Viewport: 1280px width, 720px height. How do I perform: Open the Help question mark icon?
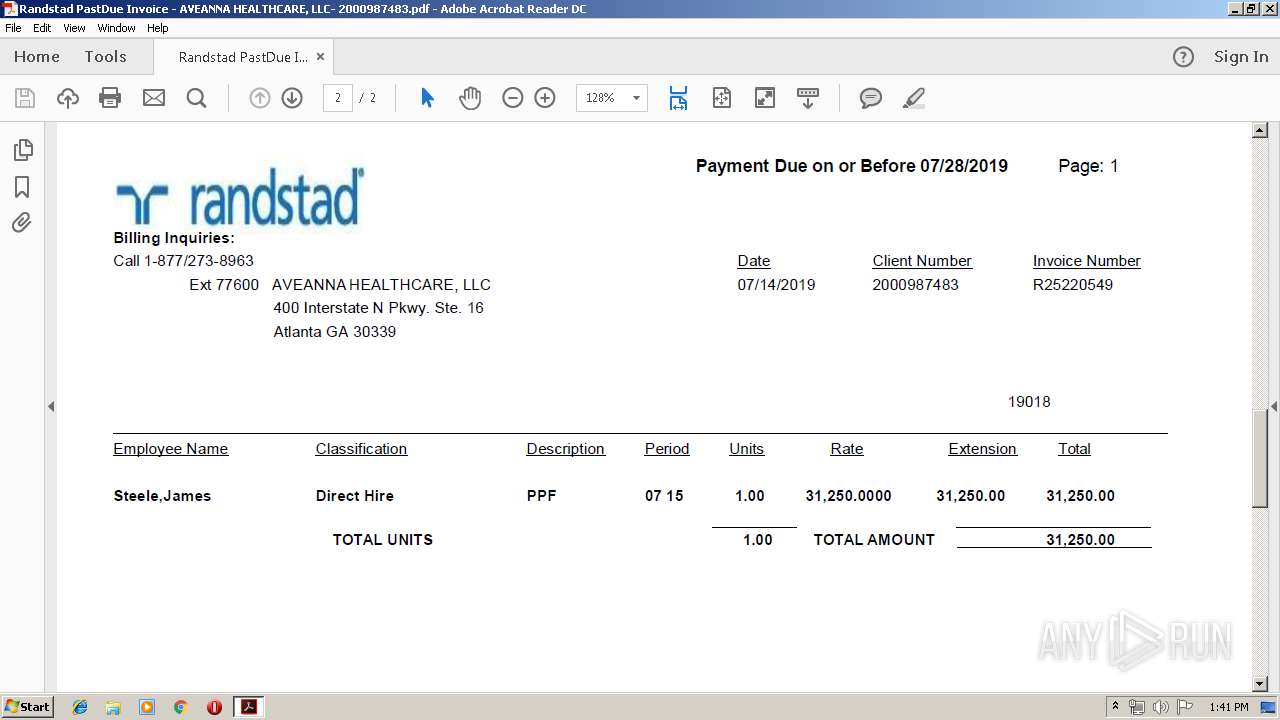tap(1183, 57)
